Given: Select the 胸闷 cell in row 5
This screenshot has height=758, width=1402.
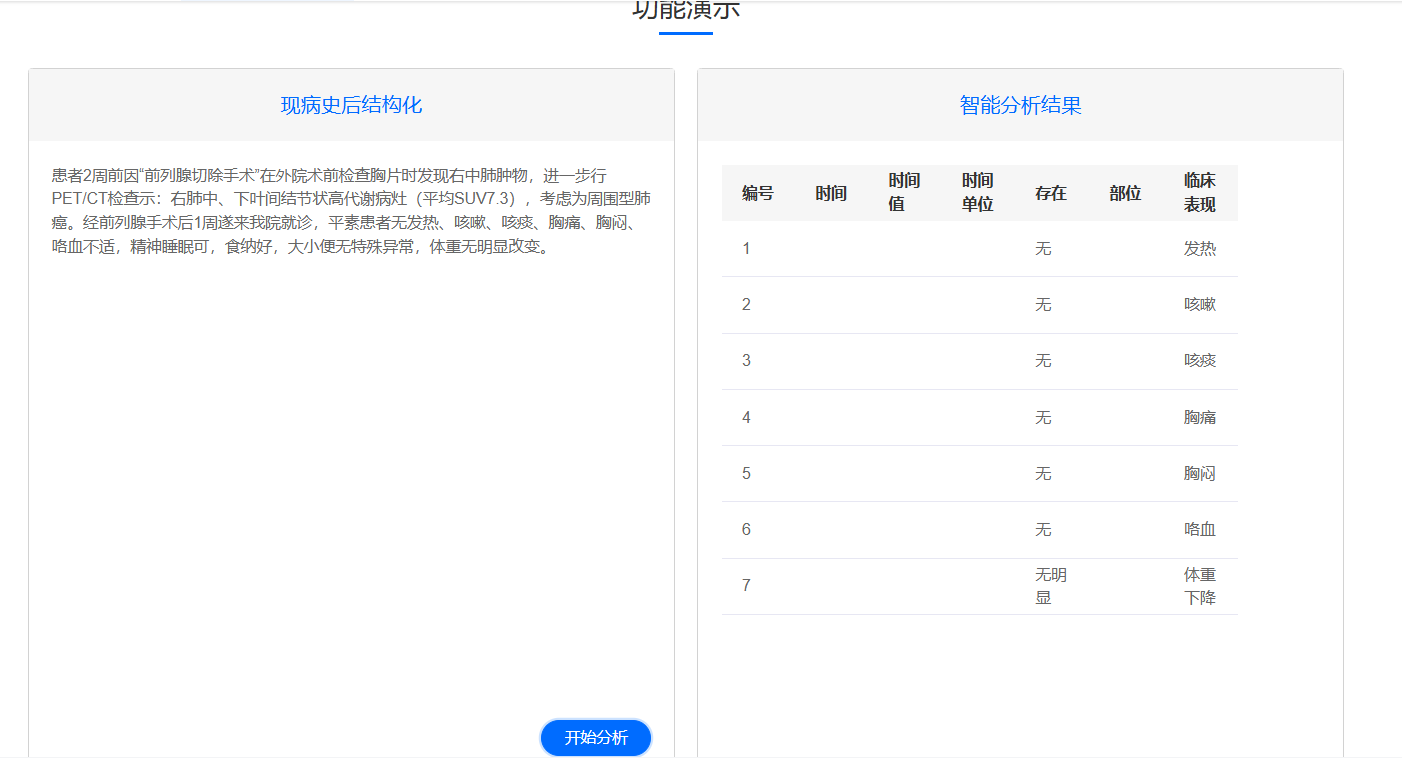Looking at the screenshot, I should pyautogui.click(x=1199, y=473).
